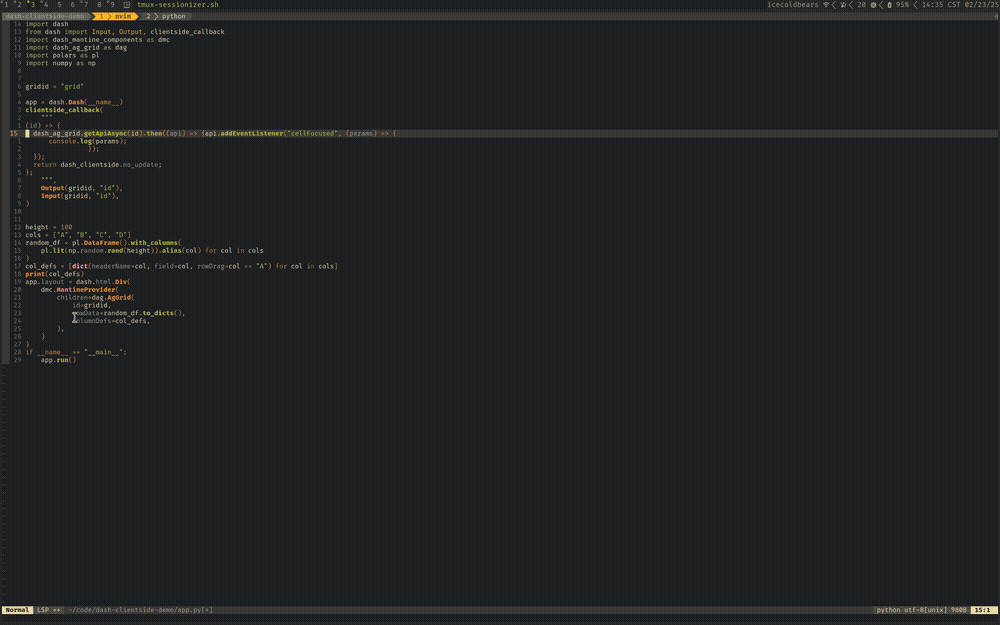Click the dash-clientside-demo tmux session name
Screen dimensions: 1000x625
45,16
